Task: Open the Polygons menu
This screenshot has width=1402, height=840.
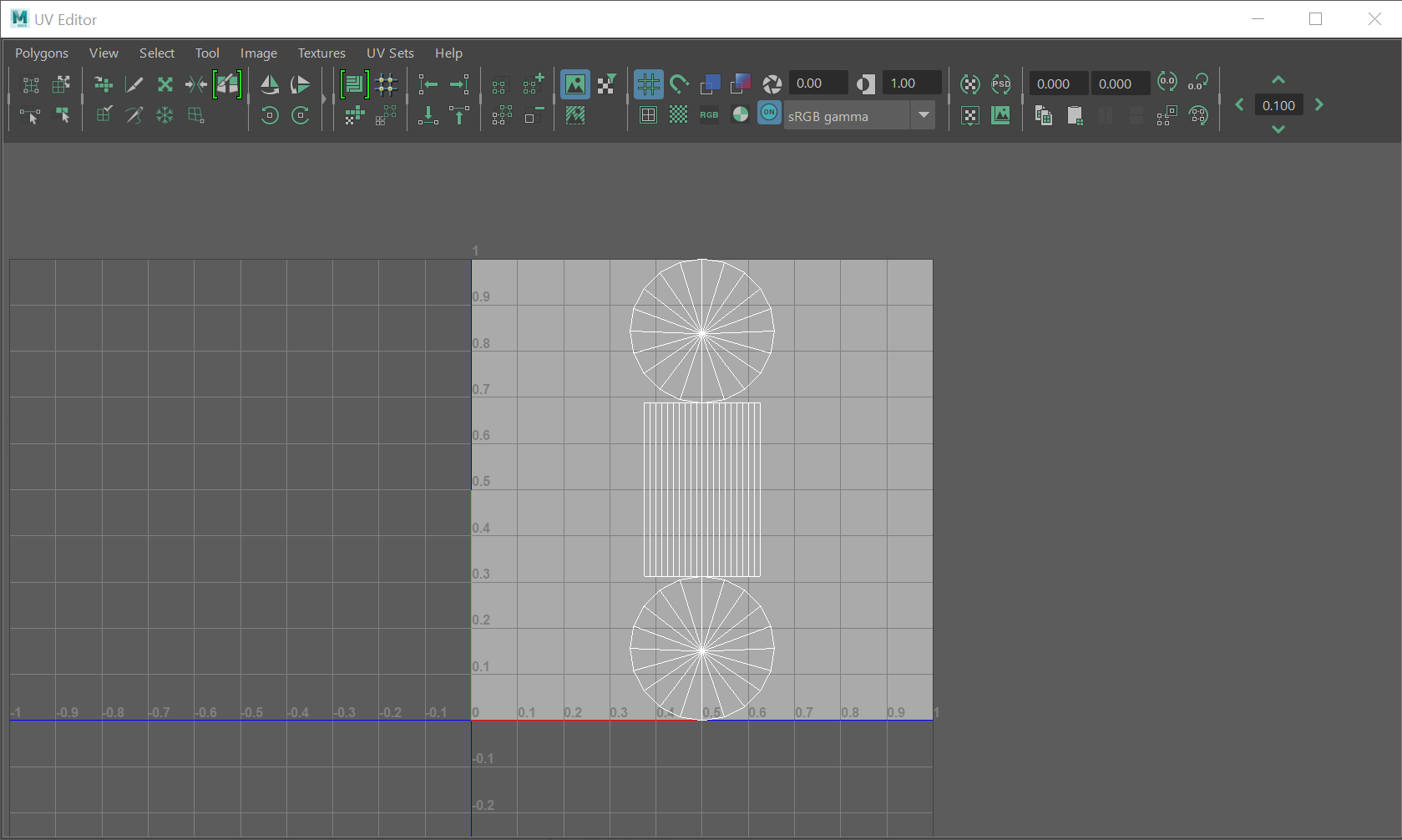Action: (x=42, y=53)
